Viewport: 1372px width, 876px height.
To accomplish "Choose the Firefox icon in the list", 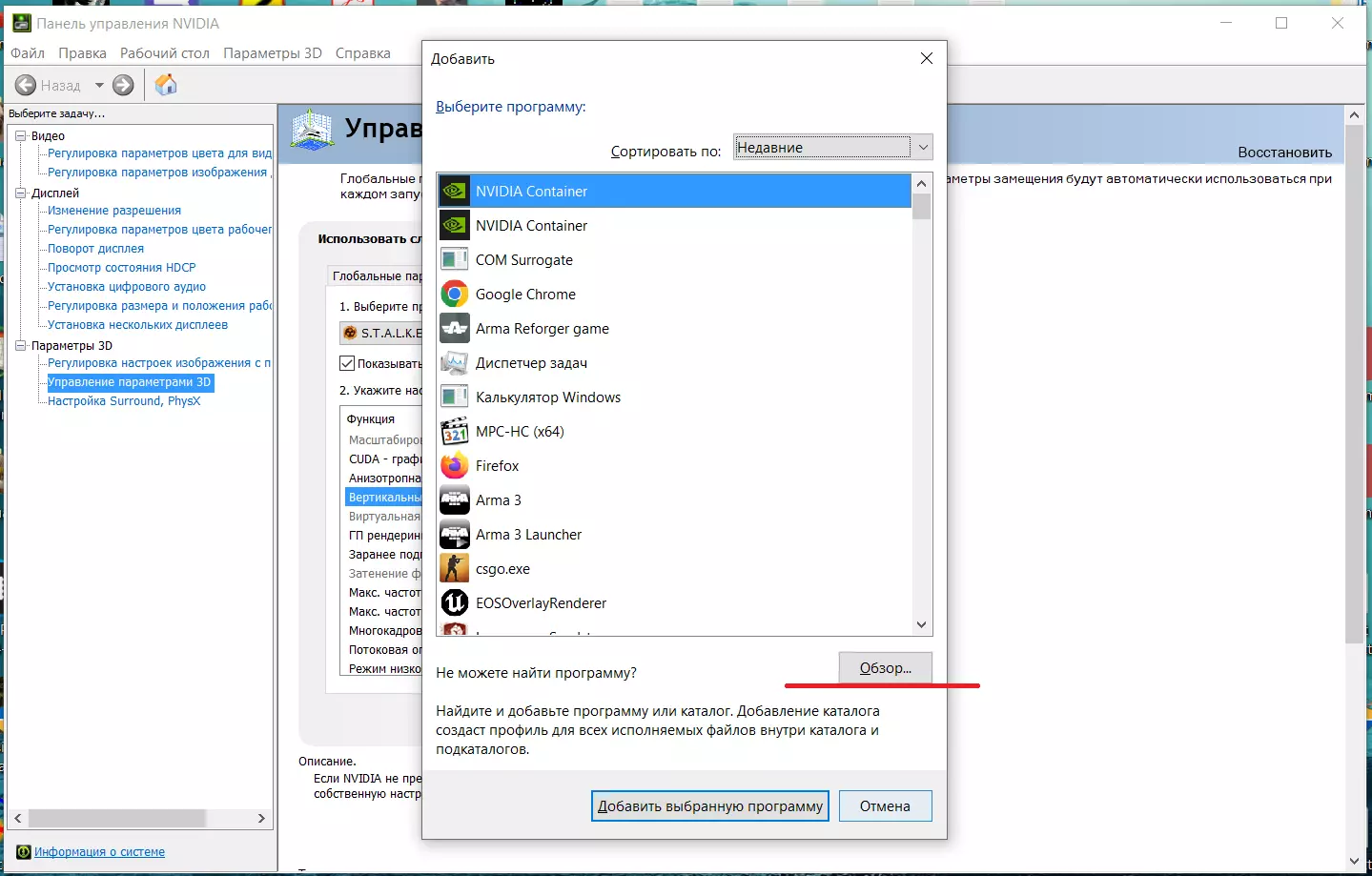I will [455, 466].
